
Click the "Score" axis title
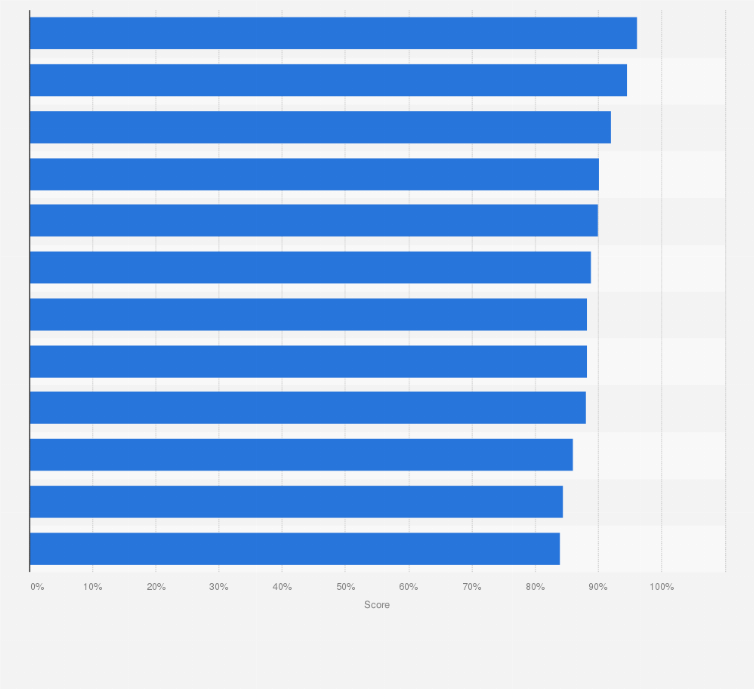pos(377,605)
